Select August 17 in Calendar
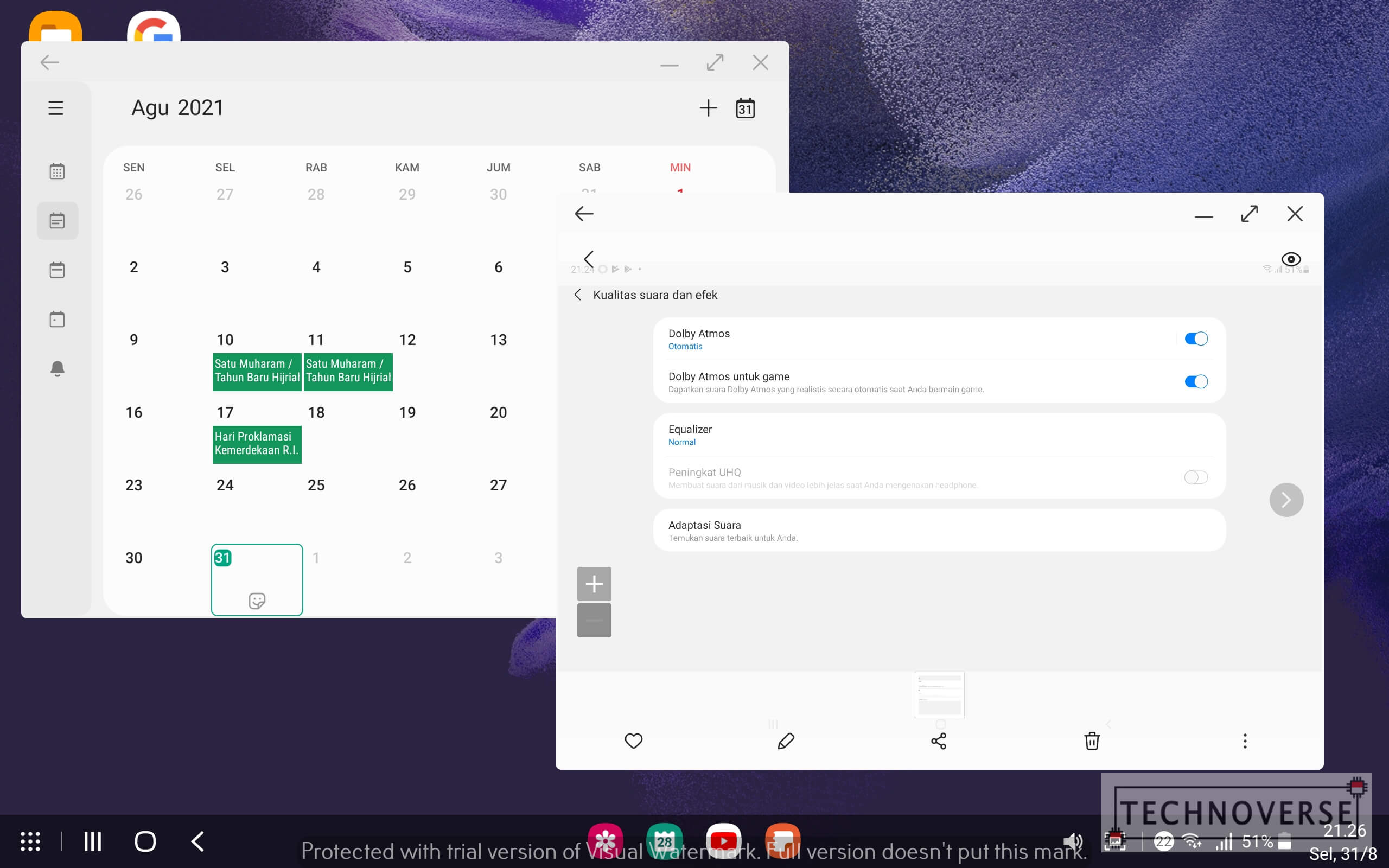 coord(225,412)
